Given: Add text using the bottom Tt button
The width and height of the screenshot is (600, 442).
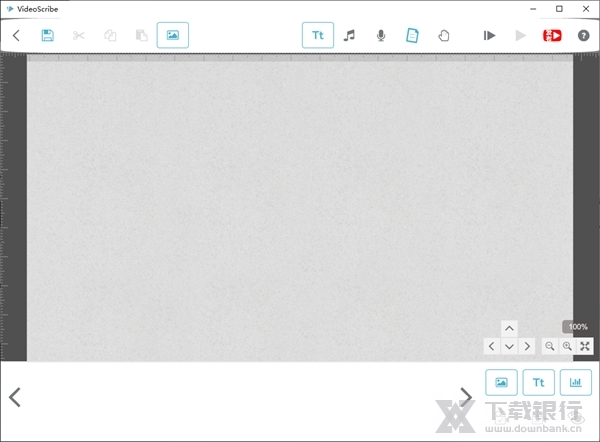Looking at the screenshot, I should coord(538,382).
